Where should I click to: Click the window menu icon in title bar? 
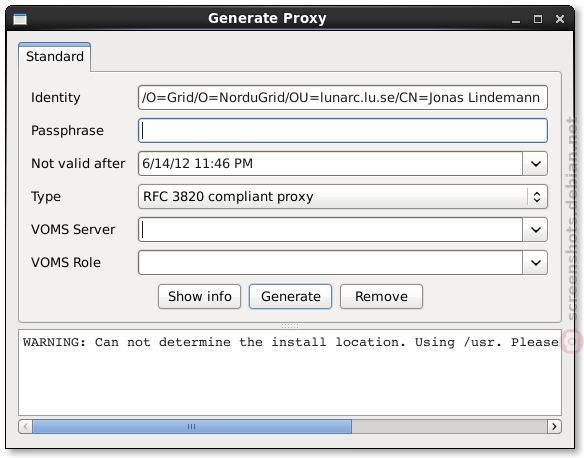[x=20, y=19]
